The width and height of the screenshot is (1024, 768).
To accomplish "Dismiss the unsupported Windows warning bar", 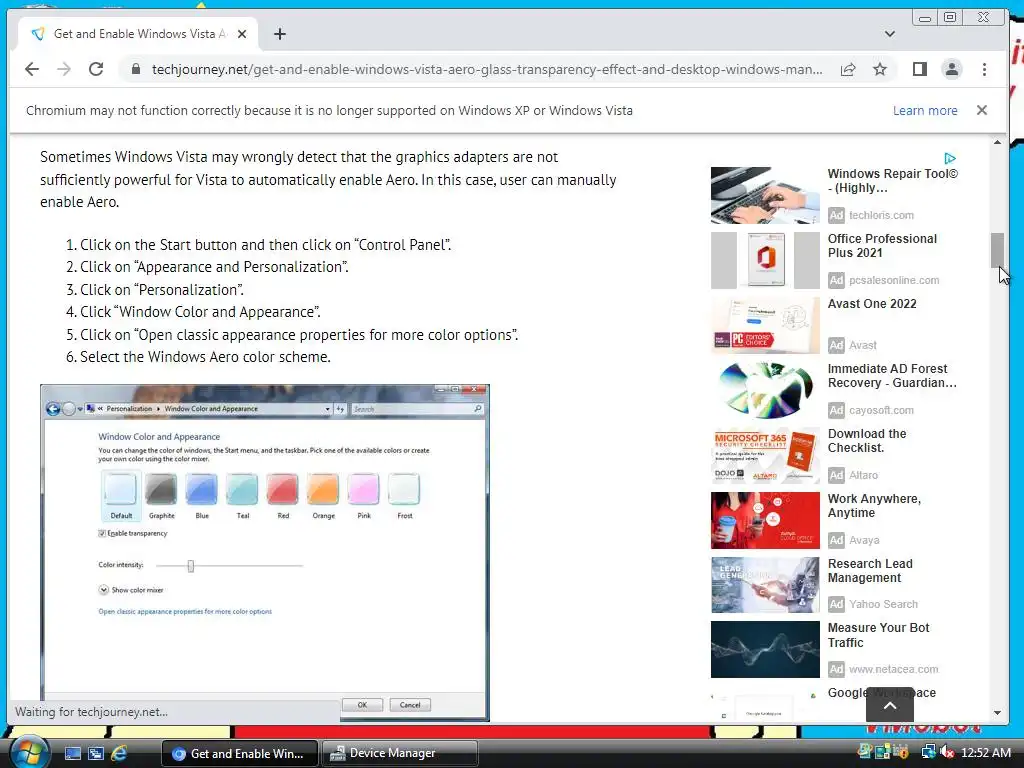I will (x=982, y=110).
